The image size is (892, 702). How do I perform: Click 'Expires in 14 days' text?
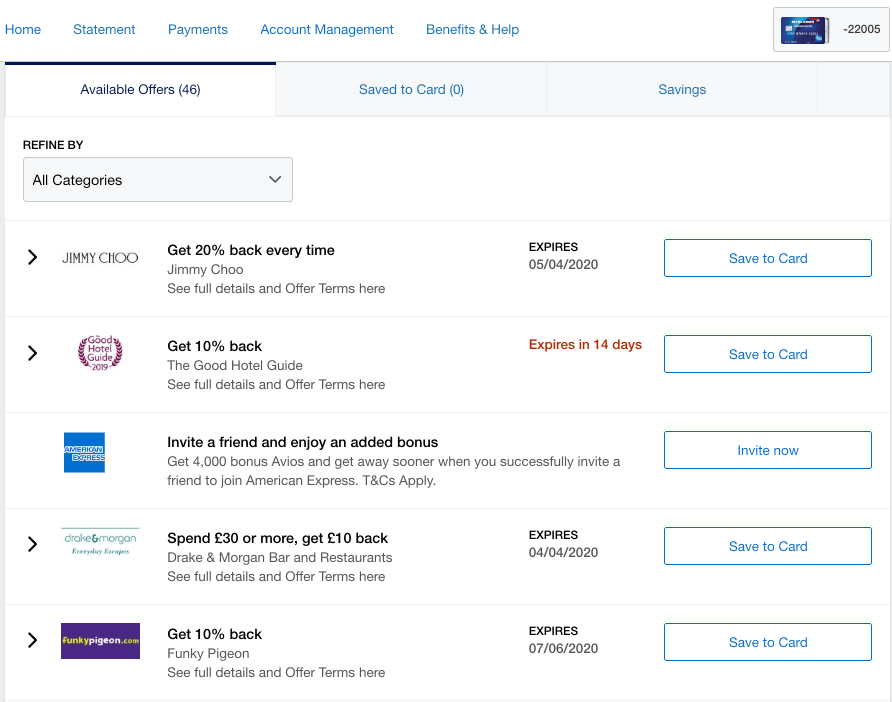coord(585,345)
